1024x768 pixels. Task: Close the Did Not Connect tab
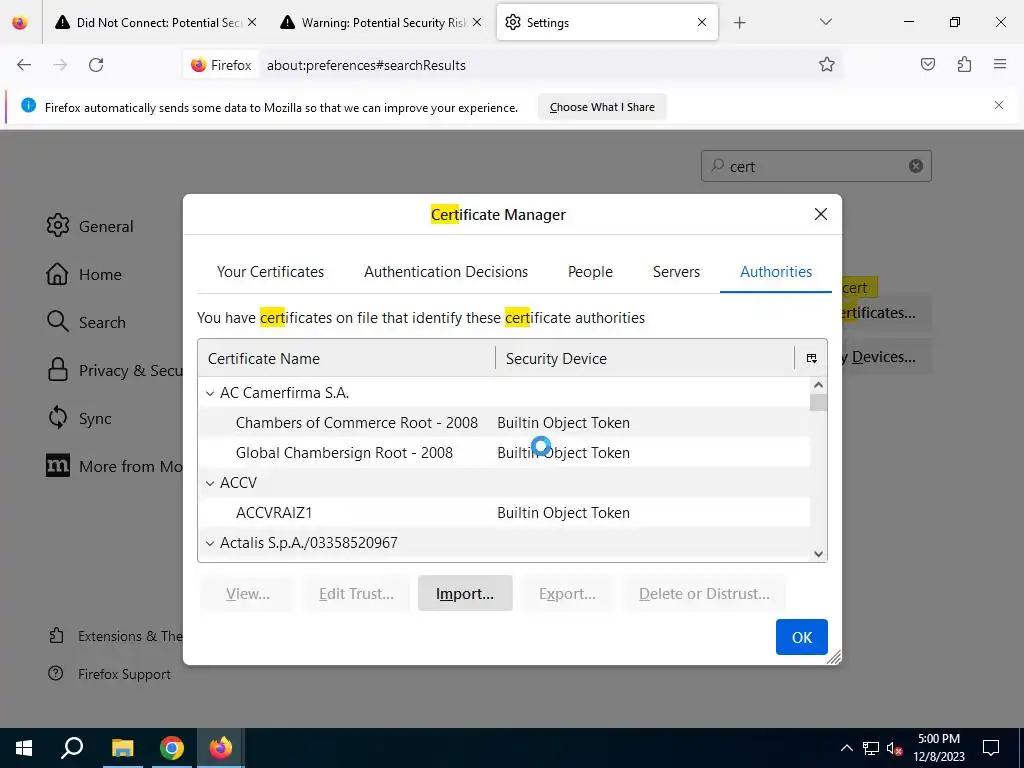click(252, 22)
